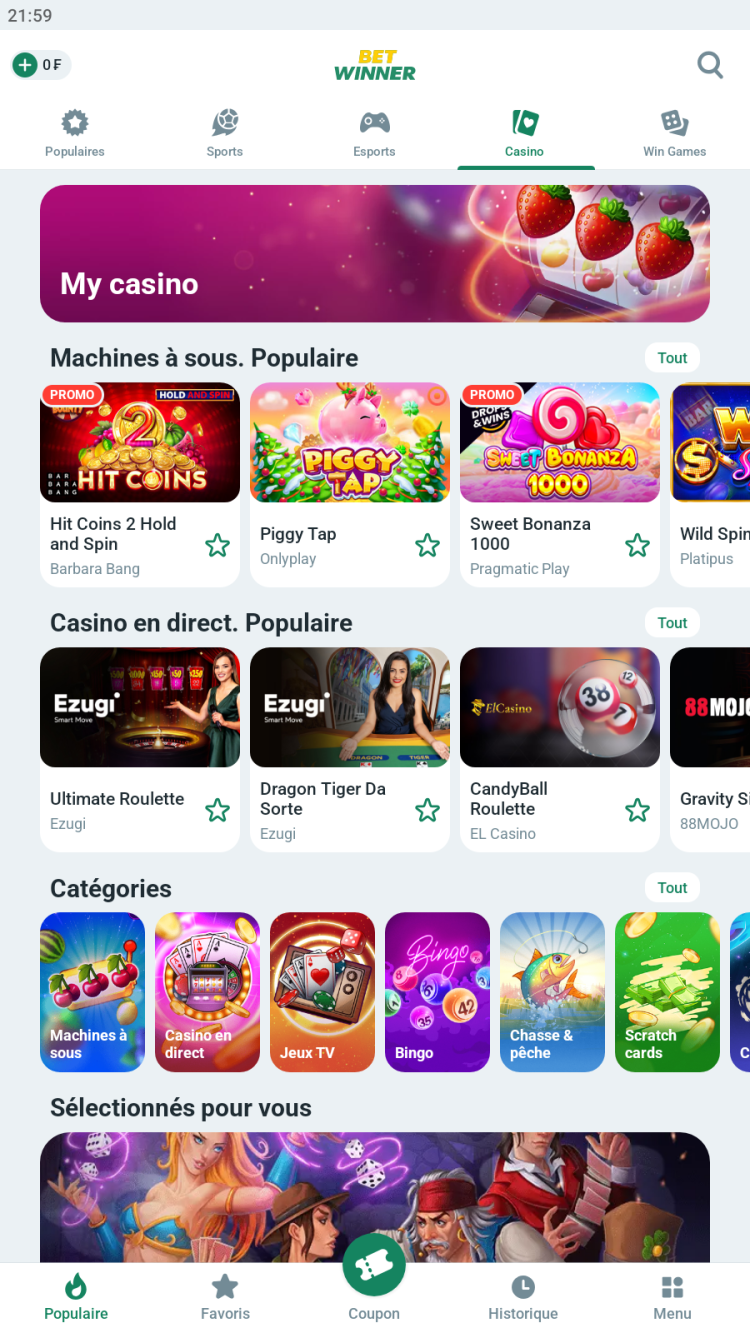This screenshot has height=1333, width=750.
Task: Select the Populaire flame icon
Action: tap(76, 1286)
